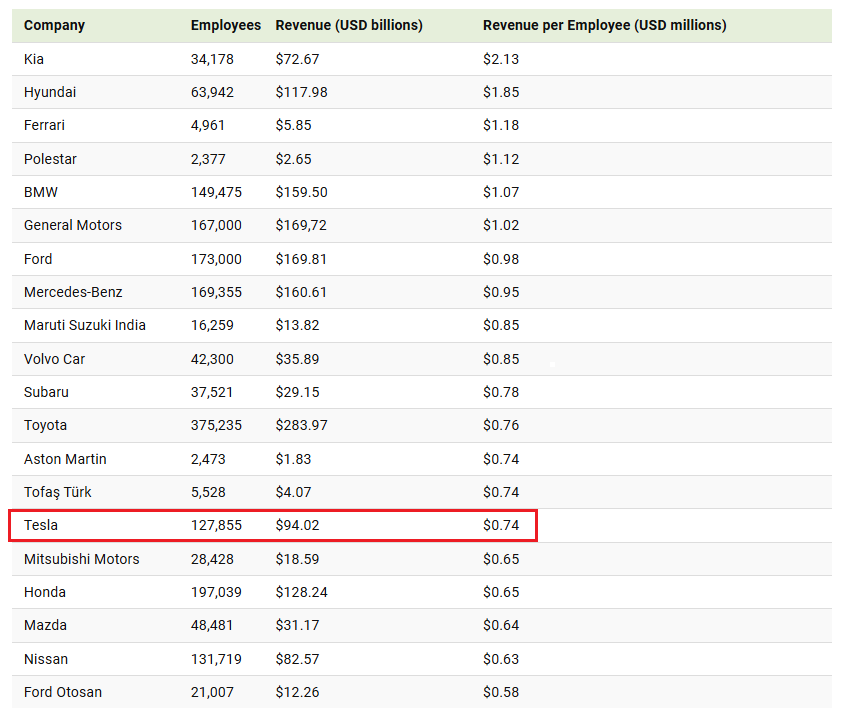
Task: Select Aston Martin's $0.74 per-employee value
Action: (x=501, y=460)
